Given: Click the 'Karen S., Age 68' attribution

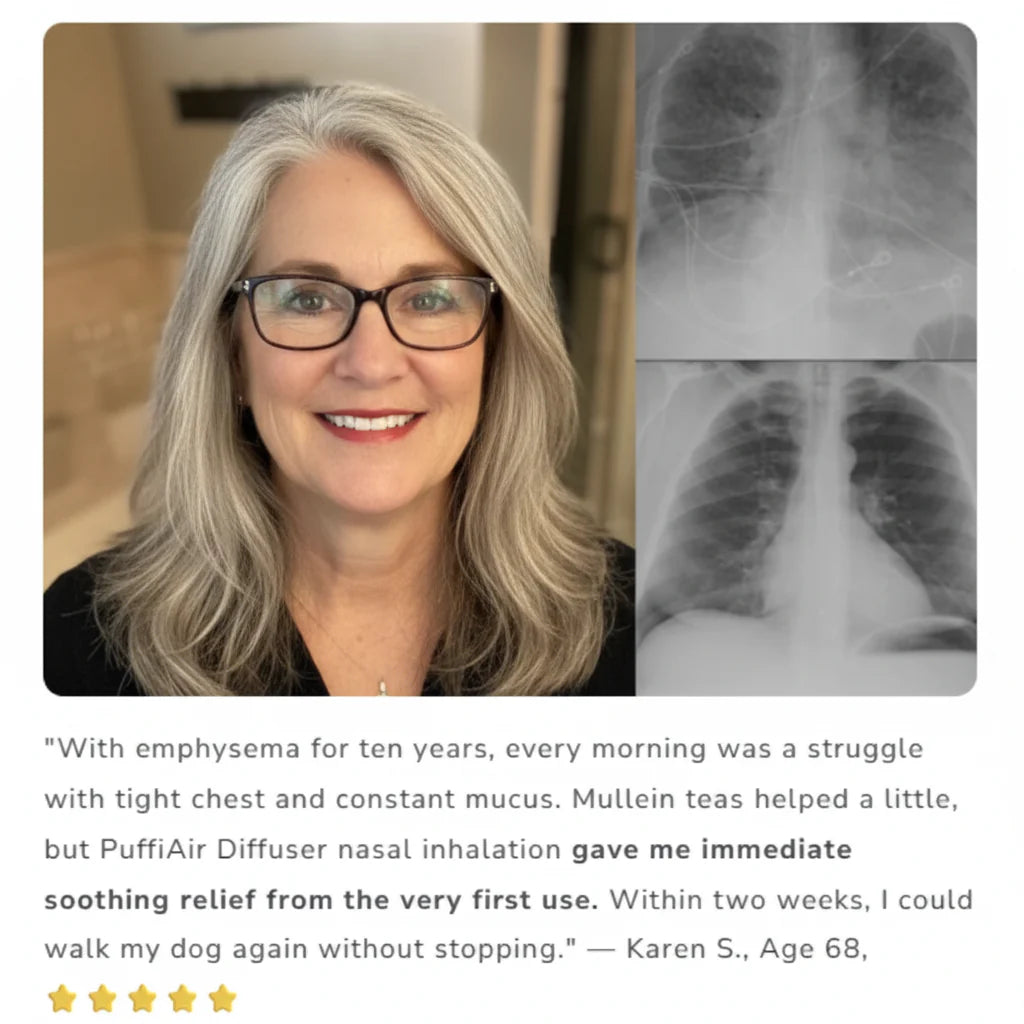Looking at the screenshot, I should tap(743, 949).
